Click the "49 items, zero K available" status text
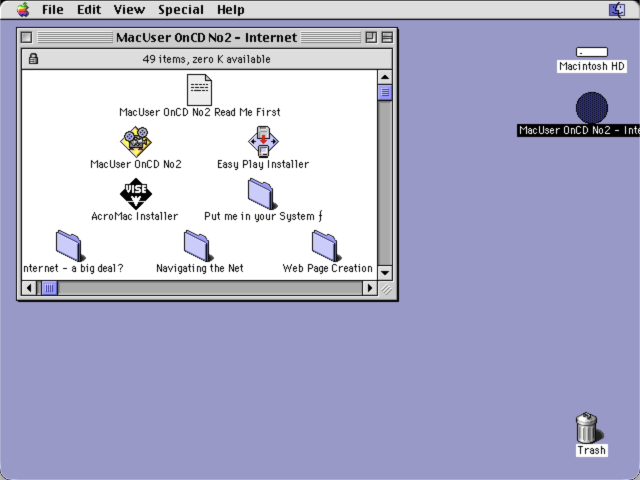The image size is (640, 480). click(207, 59)
